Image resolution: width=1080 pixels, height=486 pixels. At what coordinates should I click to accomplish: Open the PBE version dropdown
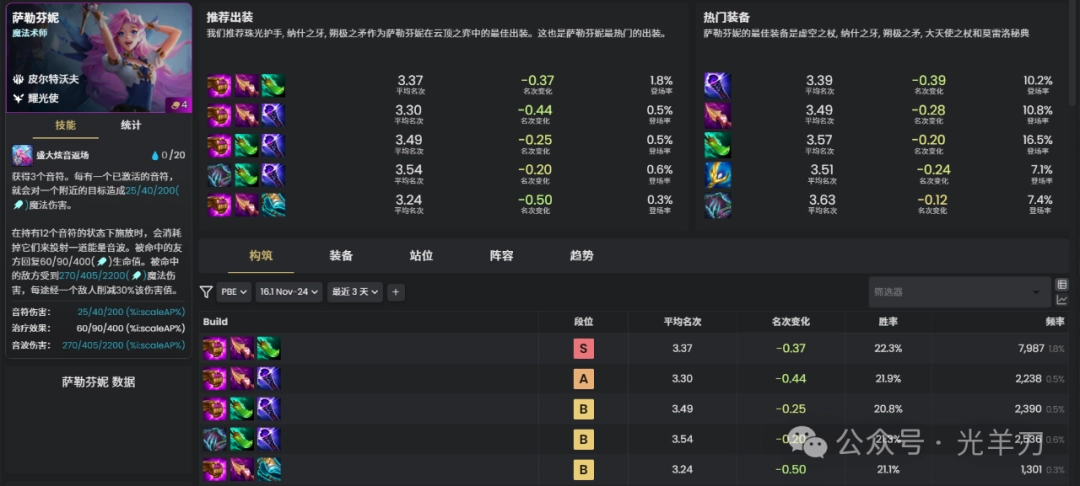click(x=233, y=292)
